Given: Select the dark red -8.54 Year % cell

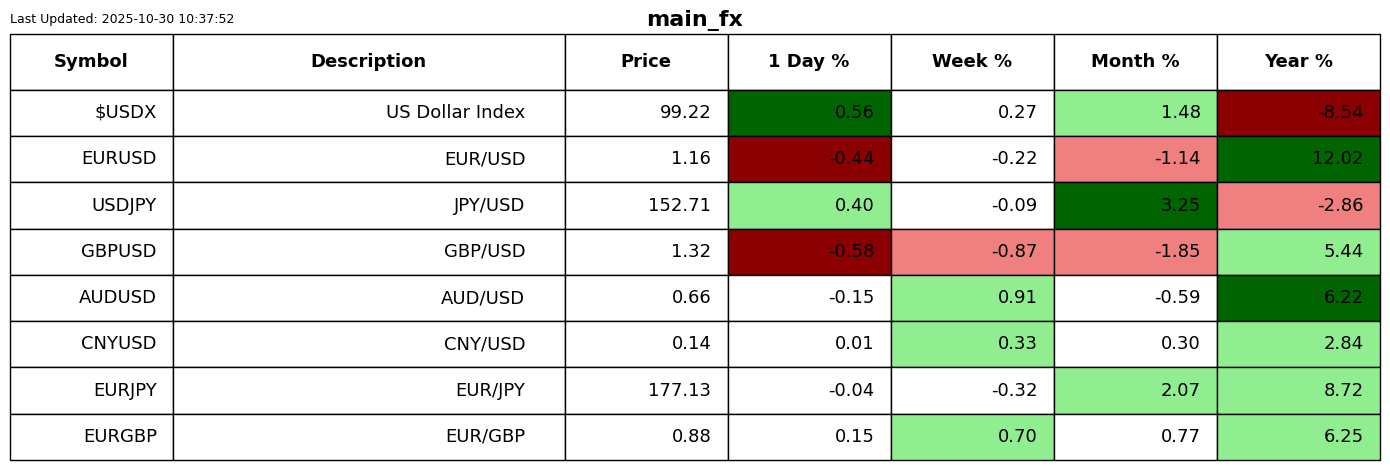Looking at the screenshot, I should pyautogui.click(x=1298, y=113).
